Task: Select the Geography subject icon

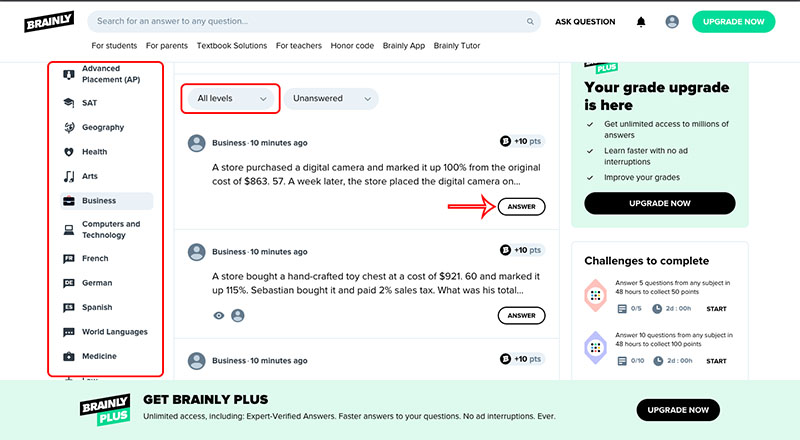Action: (x=69, y=127)
